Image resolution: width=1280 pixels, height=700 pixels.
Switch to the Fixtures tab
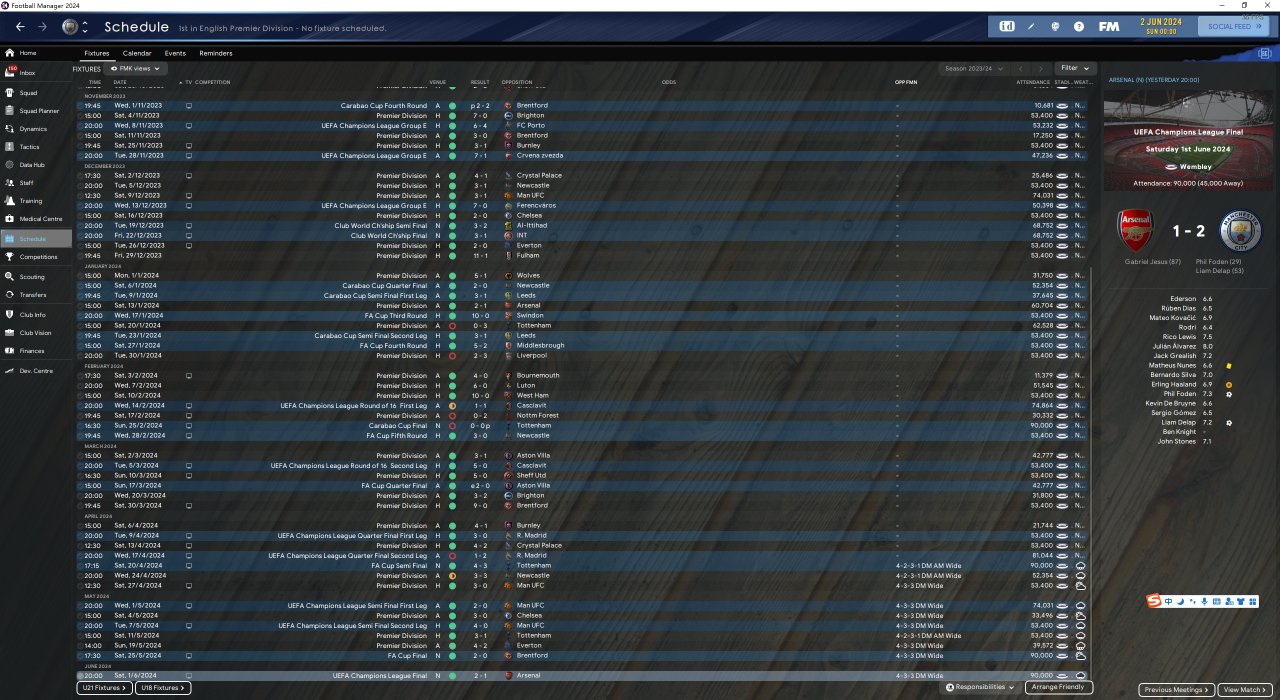point(97,53)
